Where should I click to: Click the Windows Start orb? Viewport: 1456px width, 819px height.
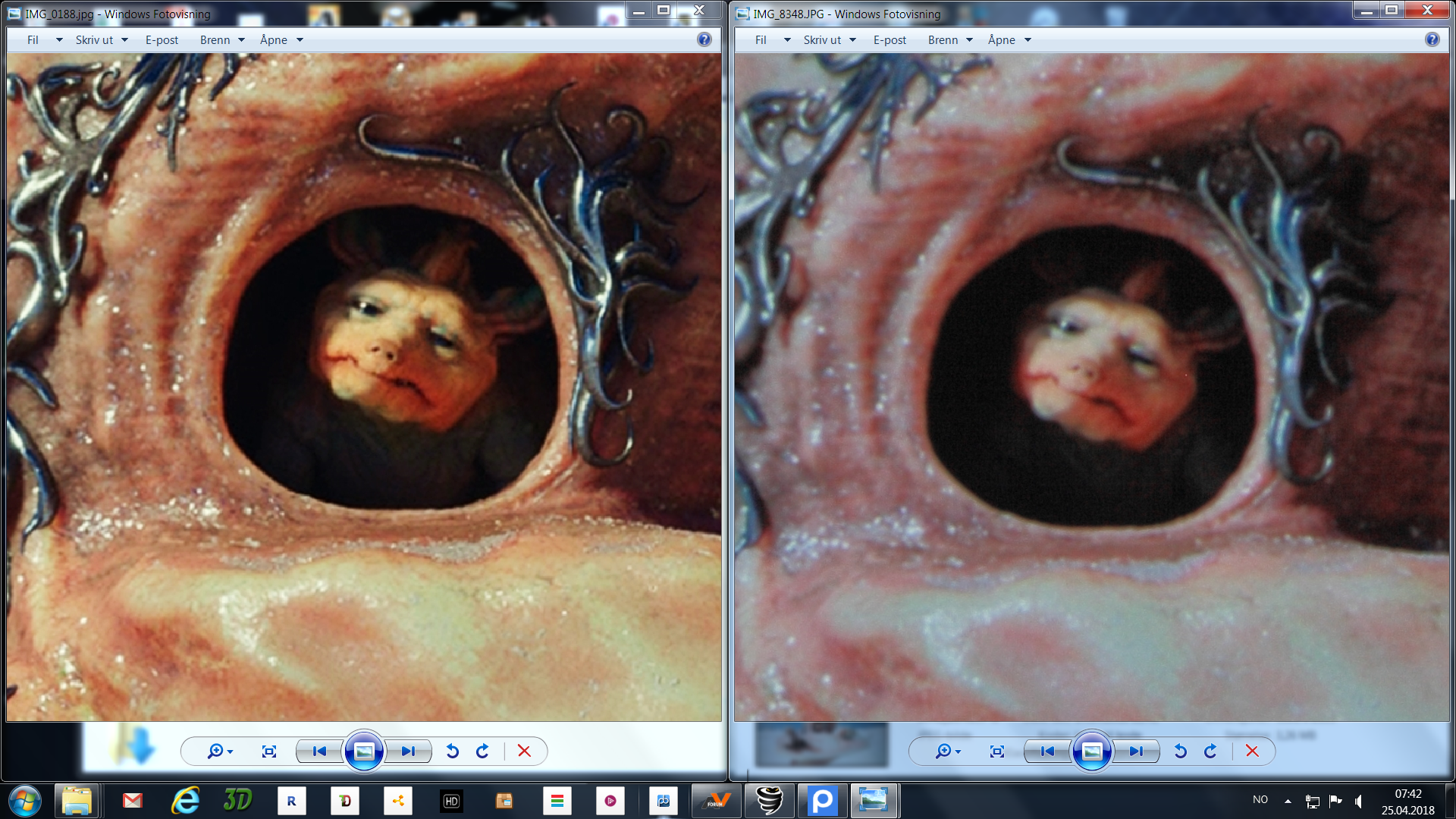coord(24,801)
